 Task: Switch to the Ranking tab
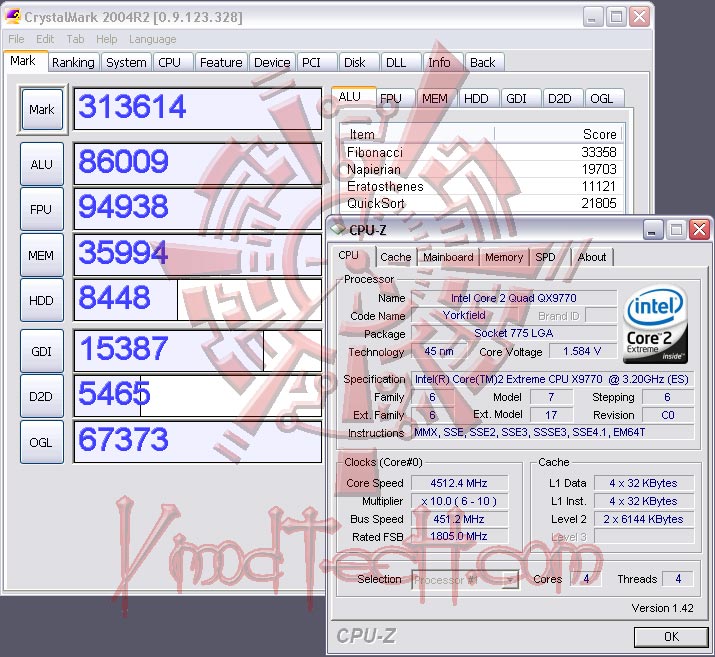(73, 62)
